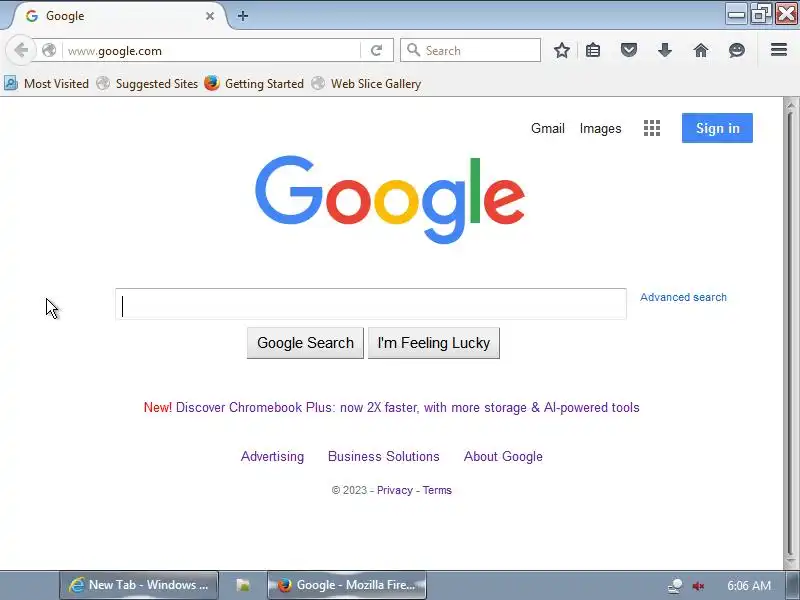Open the Advertising link
Image resolution: width=800 pixels, height=600 pixels.
pyautogui.click(x=272, y=456)
